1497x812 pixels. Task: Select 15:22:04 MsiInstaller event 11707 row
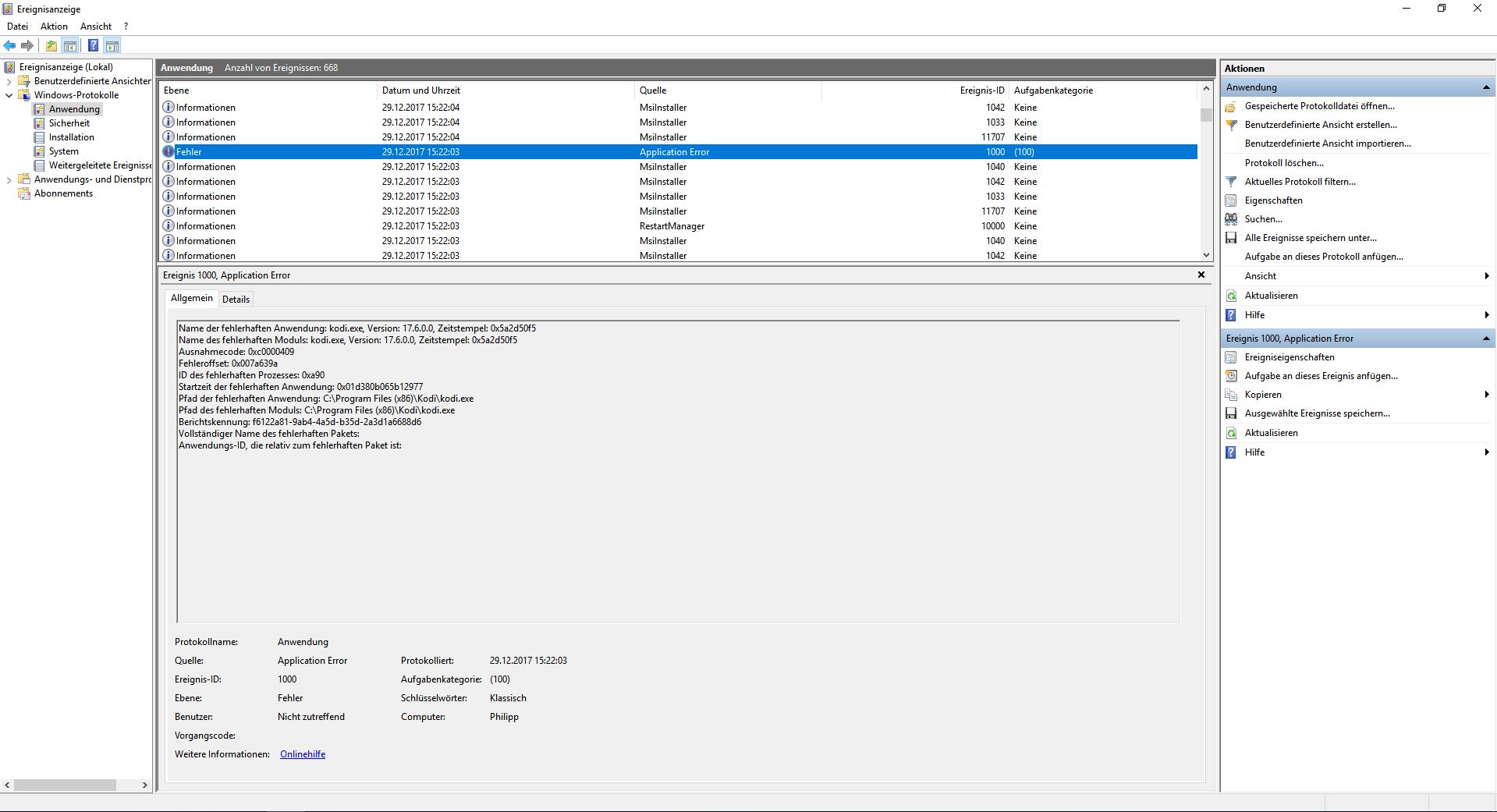click(x=678, y=137)
